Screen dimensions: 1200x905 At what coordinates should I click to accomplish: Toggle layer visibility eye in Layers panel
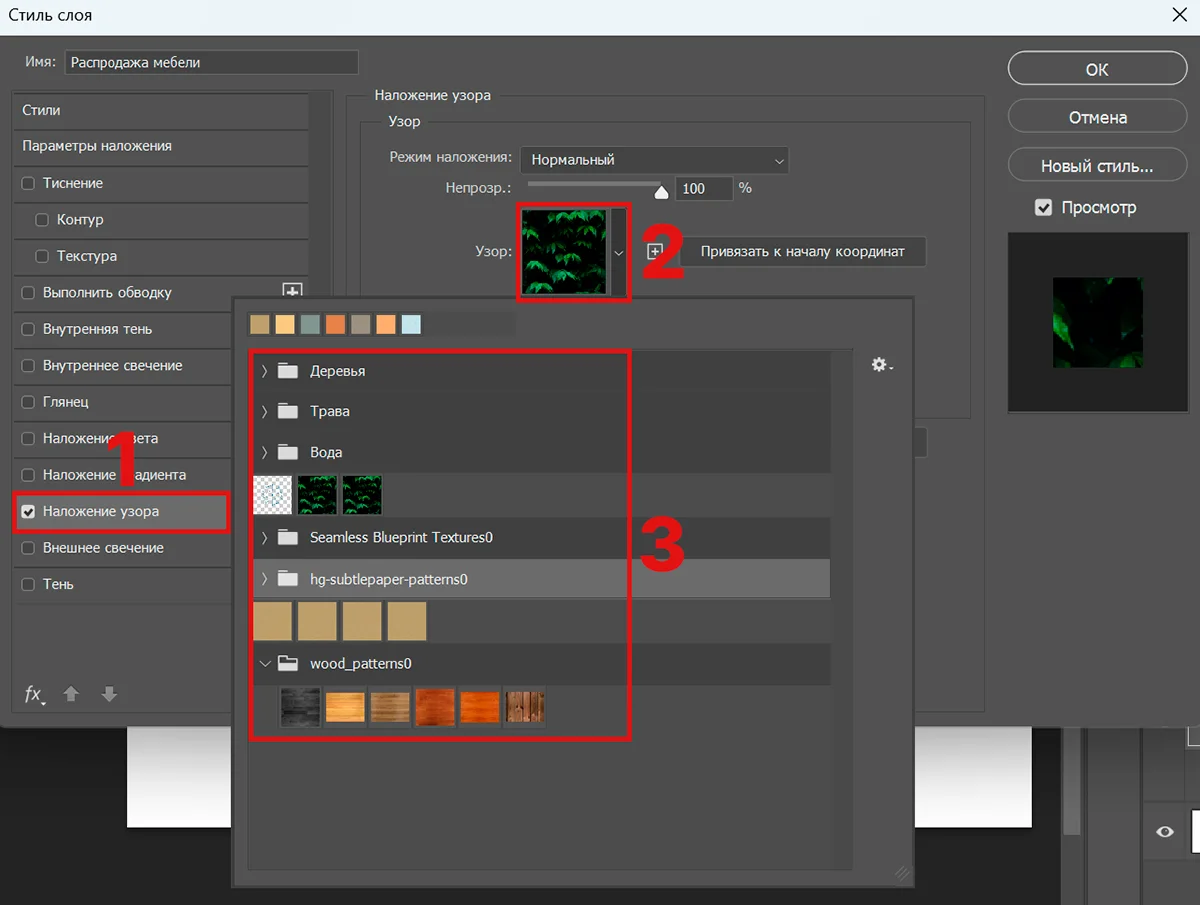[x=1165, y=832]
